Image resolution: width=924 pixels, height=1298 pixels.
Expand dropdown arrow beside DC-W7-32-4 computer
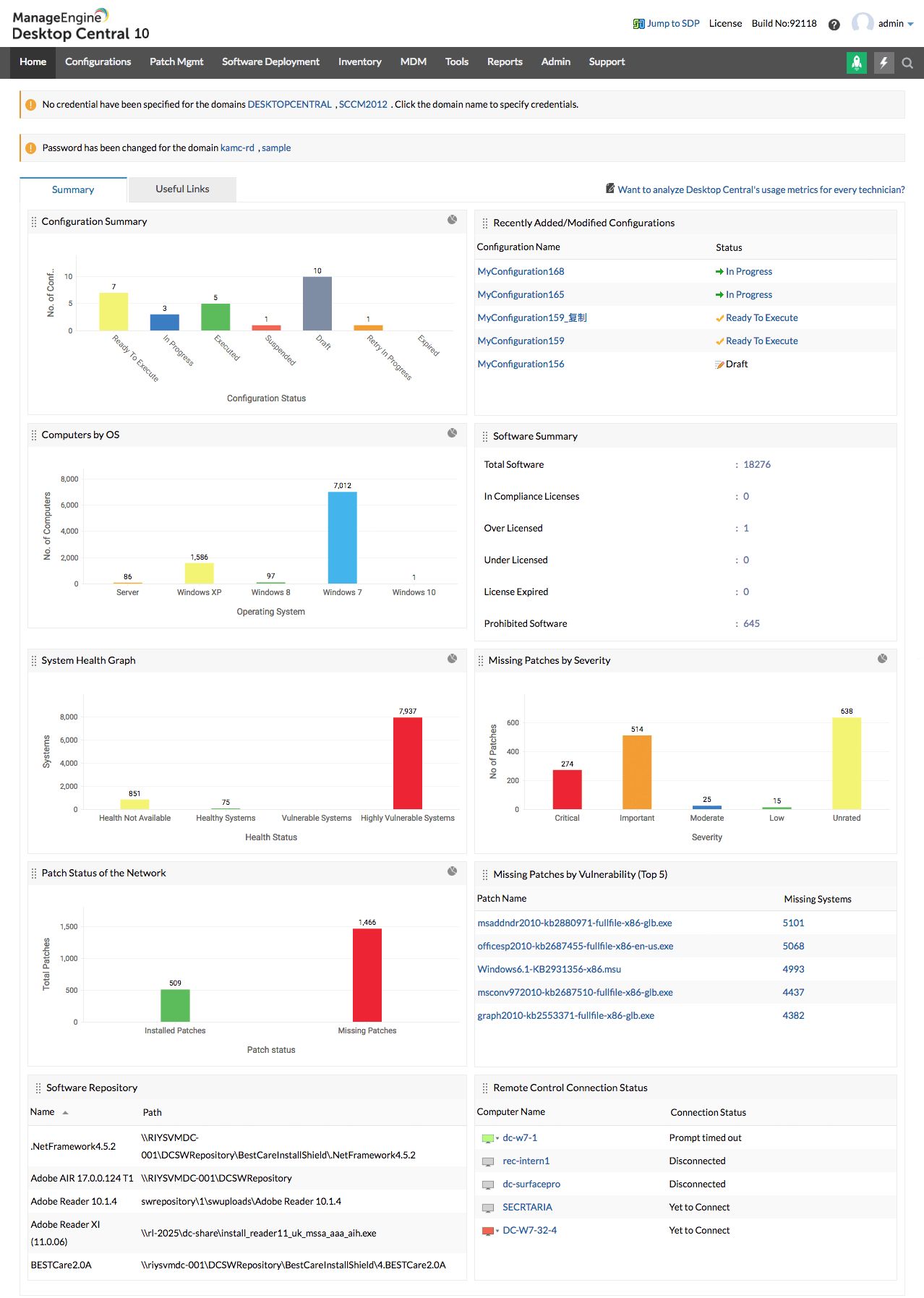coord(497,1231)
